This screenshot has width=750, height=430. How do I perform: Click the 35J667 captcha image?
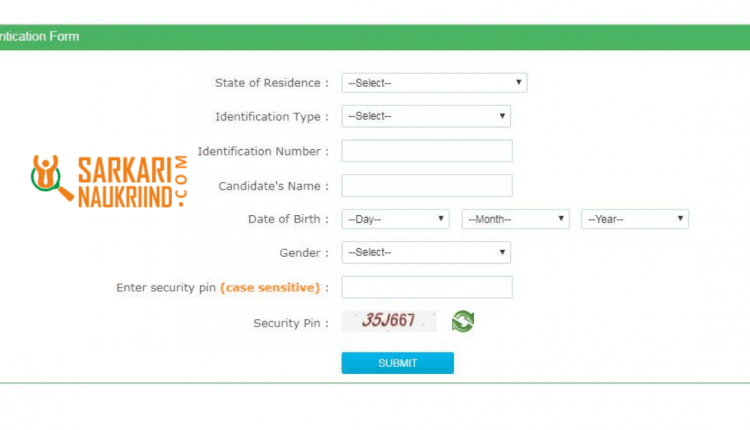click(389, 321)
